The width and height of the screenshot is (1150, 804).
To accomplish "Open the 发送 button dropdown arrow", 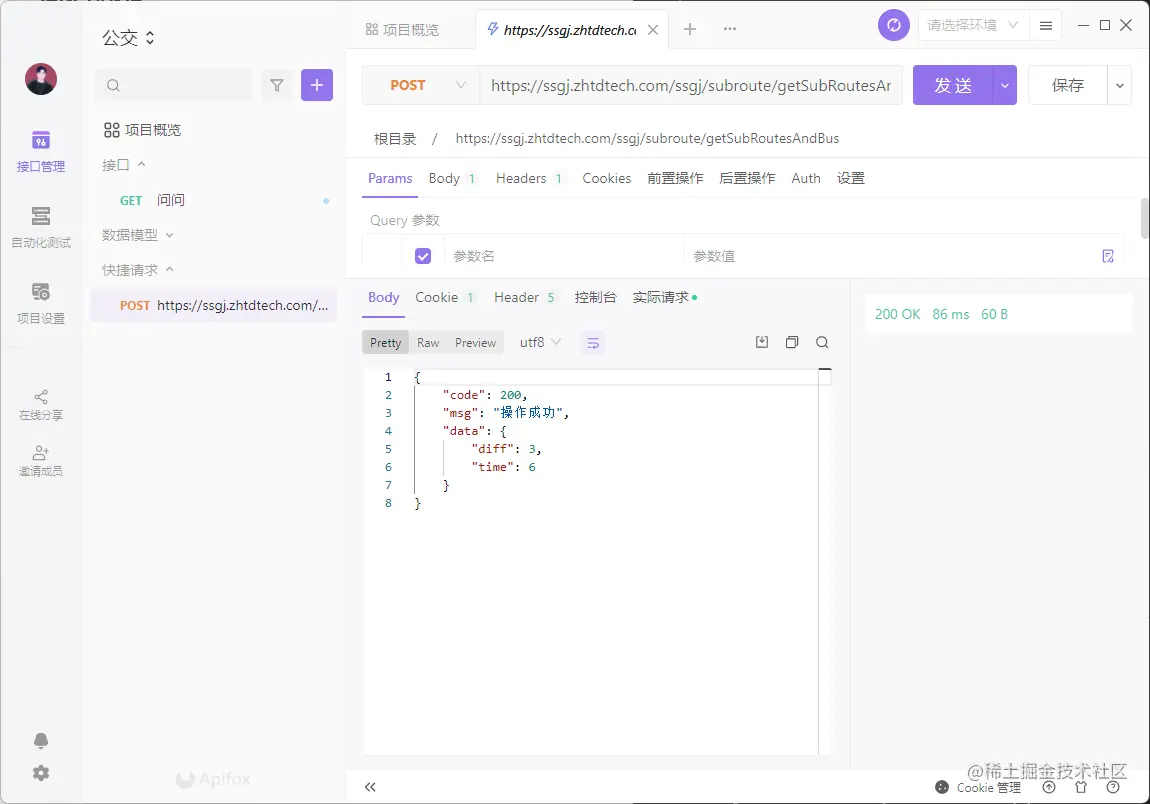I will click(1005, 86).
